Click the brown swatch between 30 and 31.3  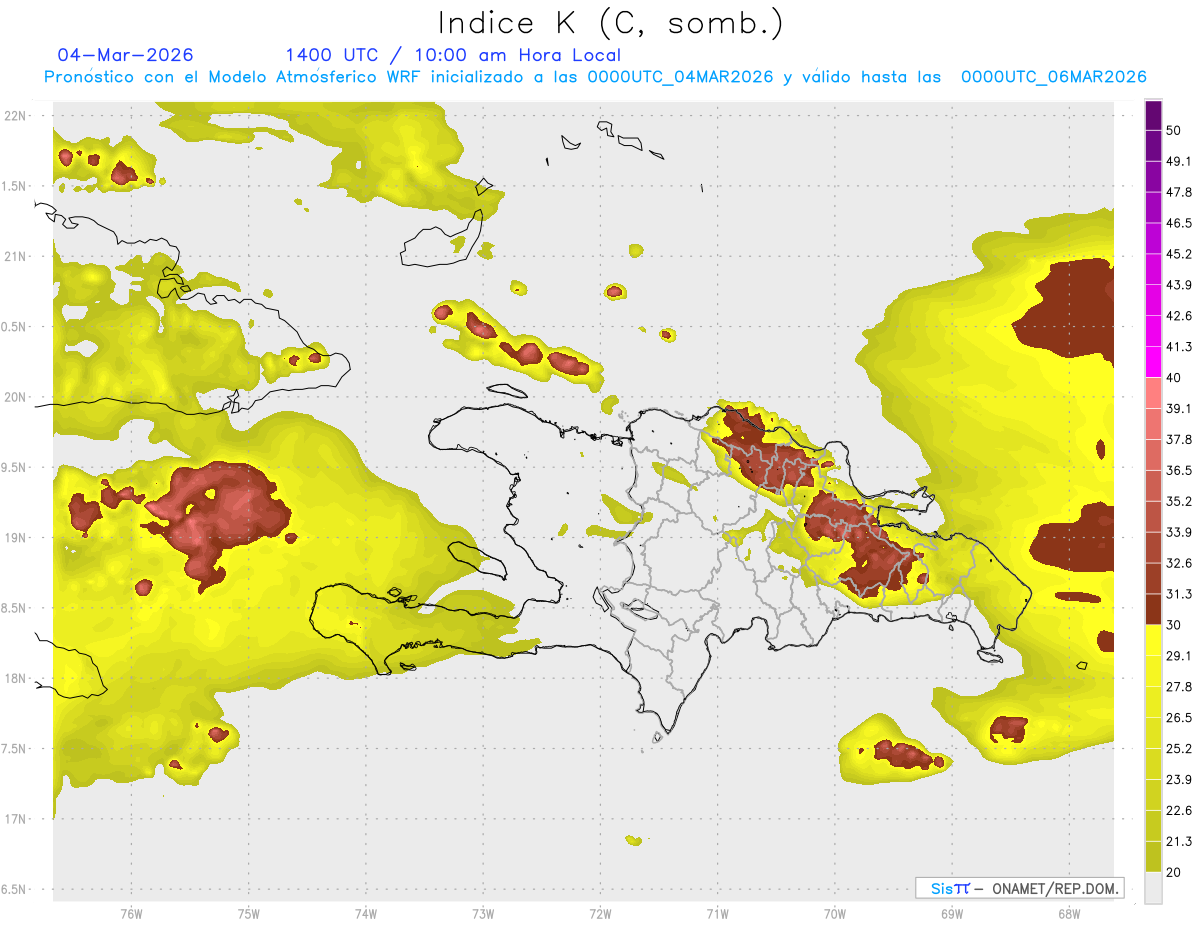1153,610
